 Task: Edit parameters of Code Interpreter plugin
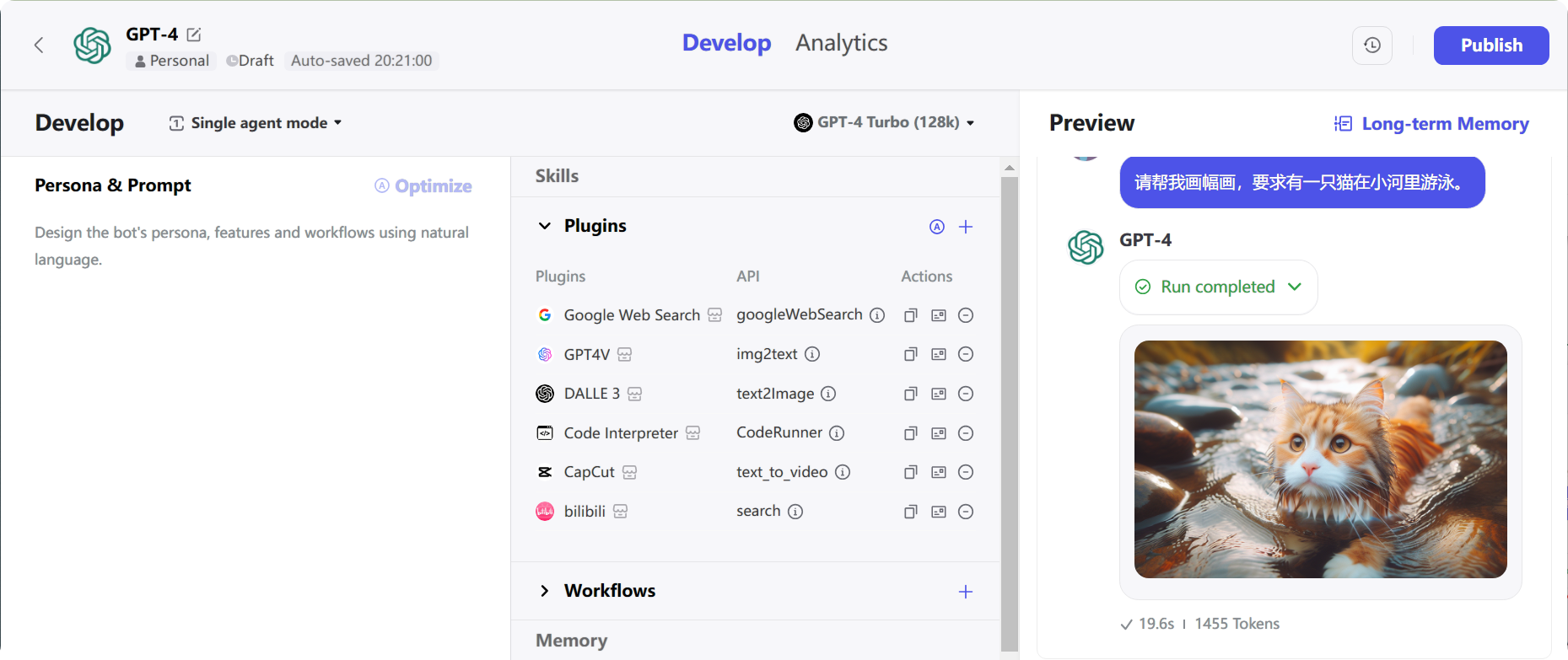938,433
